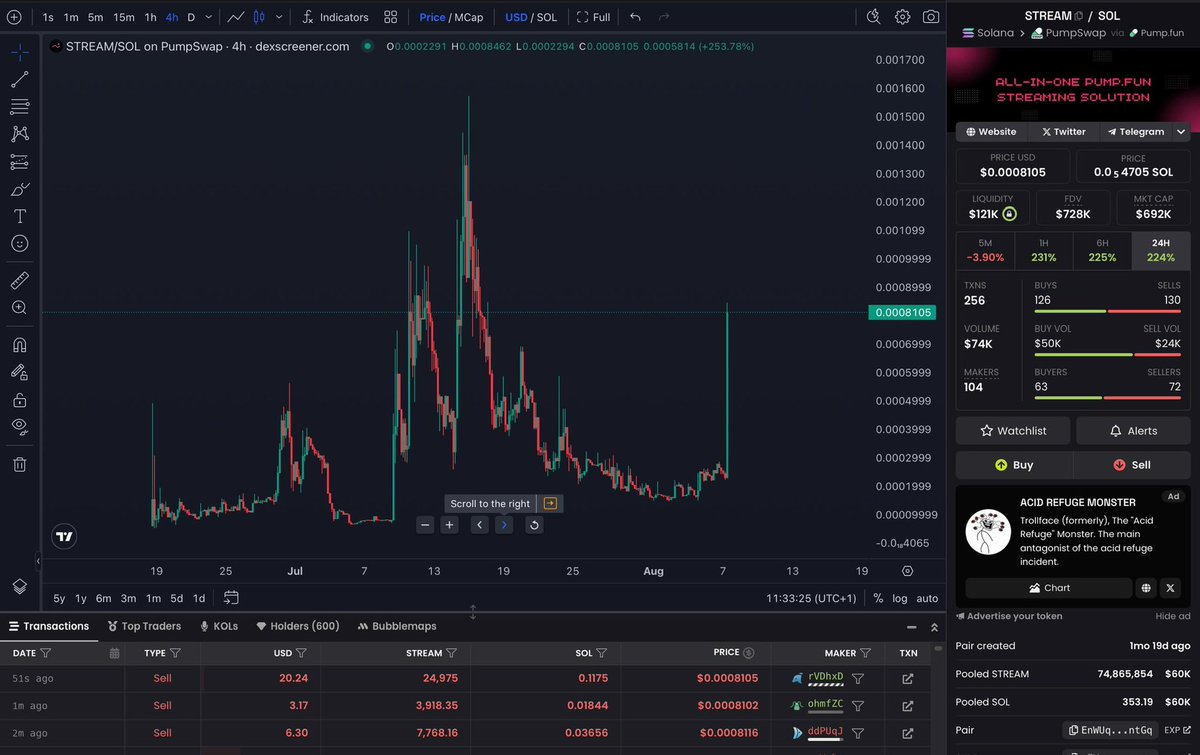This screenshot has height=755, width=1200.
Task: Open the Fibonacci retracement tools
Action: (x=20, y=106)
